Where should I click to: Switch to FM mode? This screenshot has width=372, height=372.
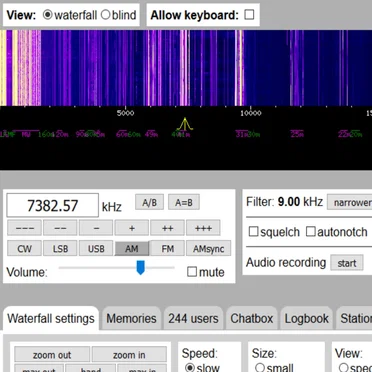tap(167, 248)
